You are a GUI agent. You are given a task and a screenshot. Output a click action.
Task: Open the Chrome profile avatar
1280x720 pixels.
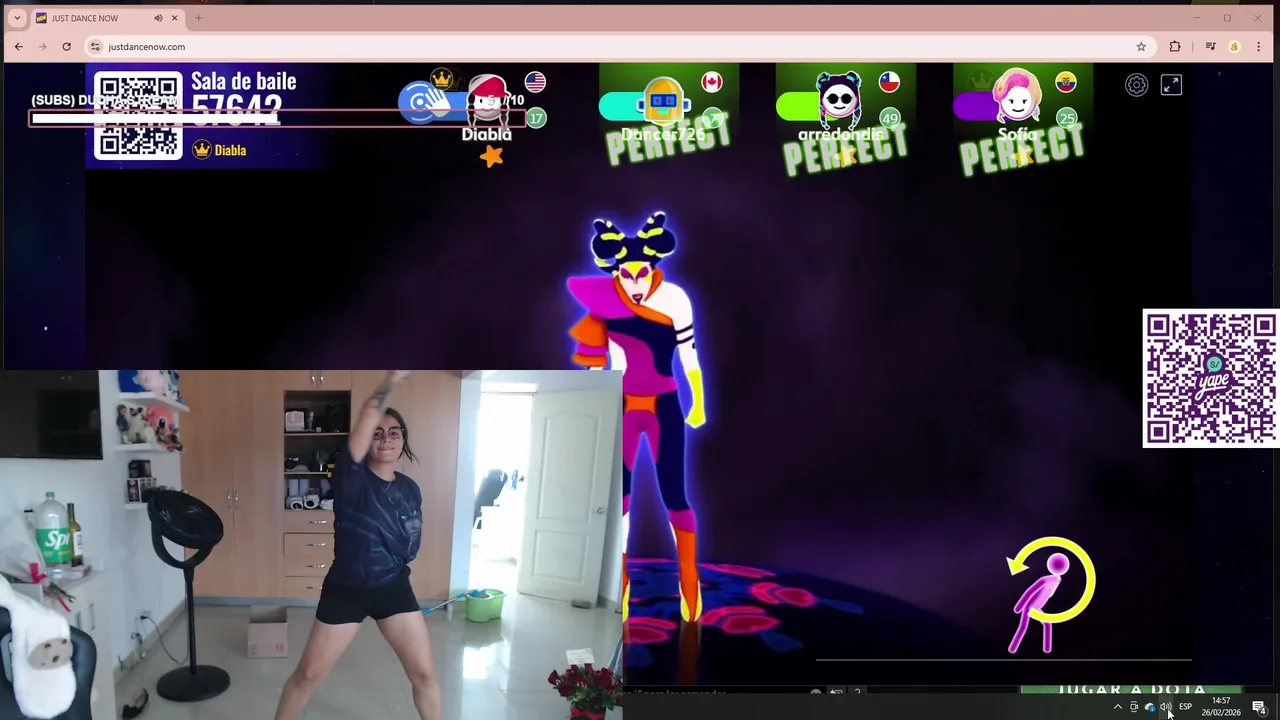(x=1234, y=46)
